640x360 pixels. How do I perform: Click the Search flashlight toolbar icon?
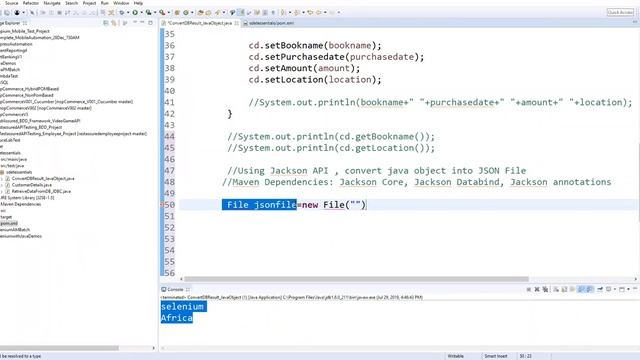click(218, 12)
